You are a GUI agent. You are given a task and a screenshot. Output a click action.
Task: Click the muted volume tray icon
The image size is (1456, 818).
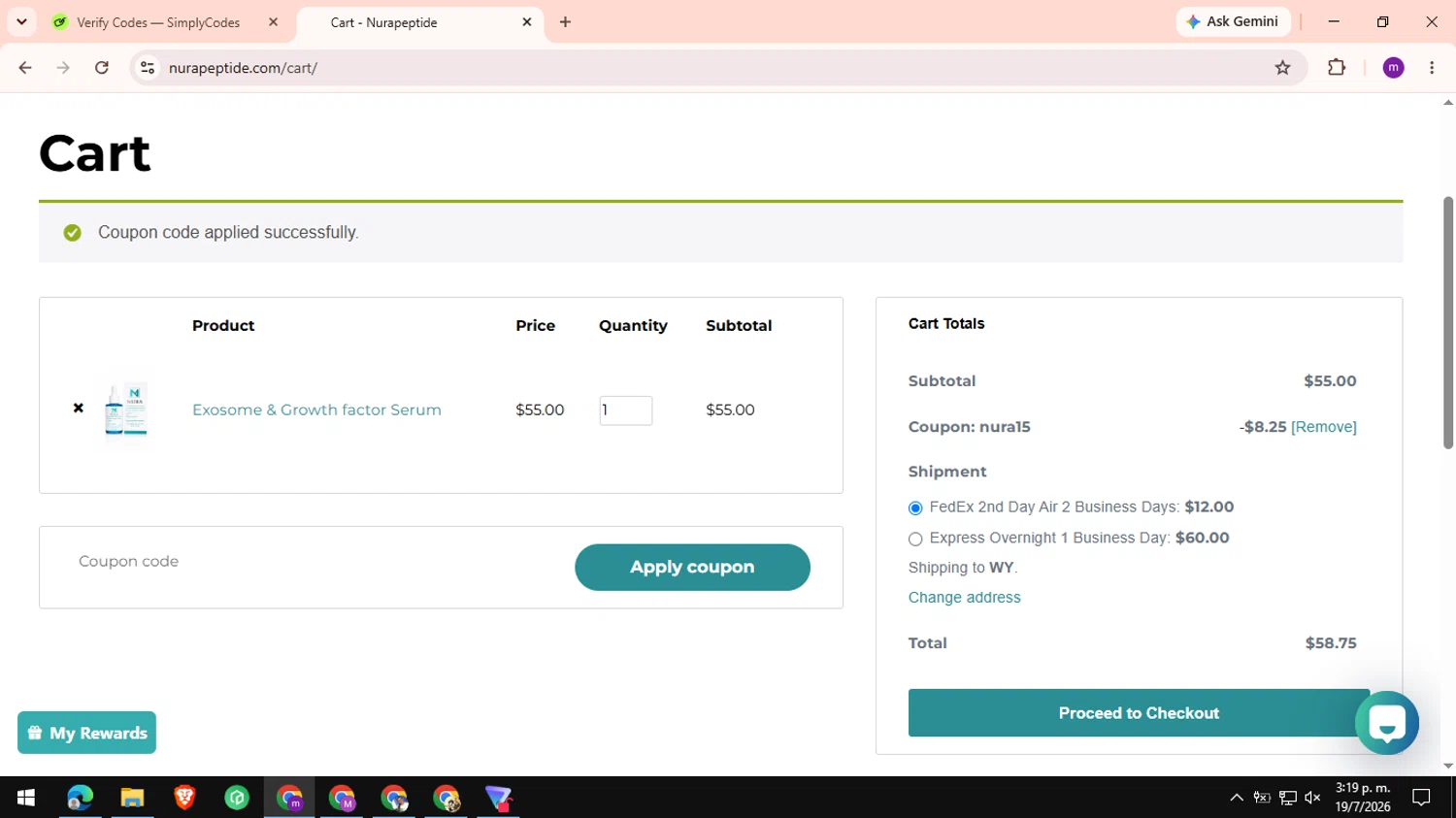coord(1313,798)
